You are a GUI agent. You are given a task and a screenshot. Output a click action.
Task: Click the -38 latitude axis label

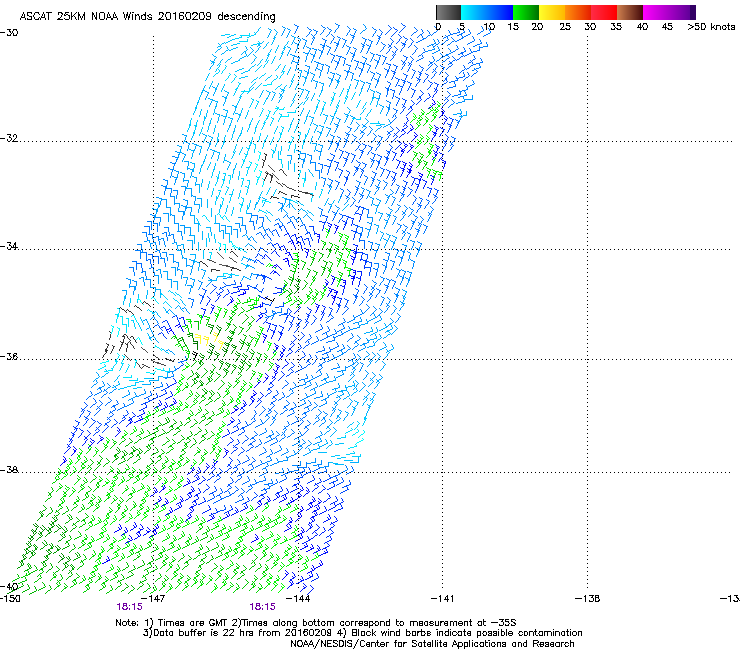point(9,470)
